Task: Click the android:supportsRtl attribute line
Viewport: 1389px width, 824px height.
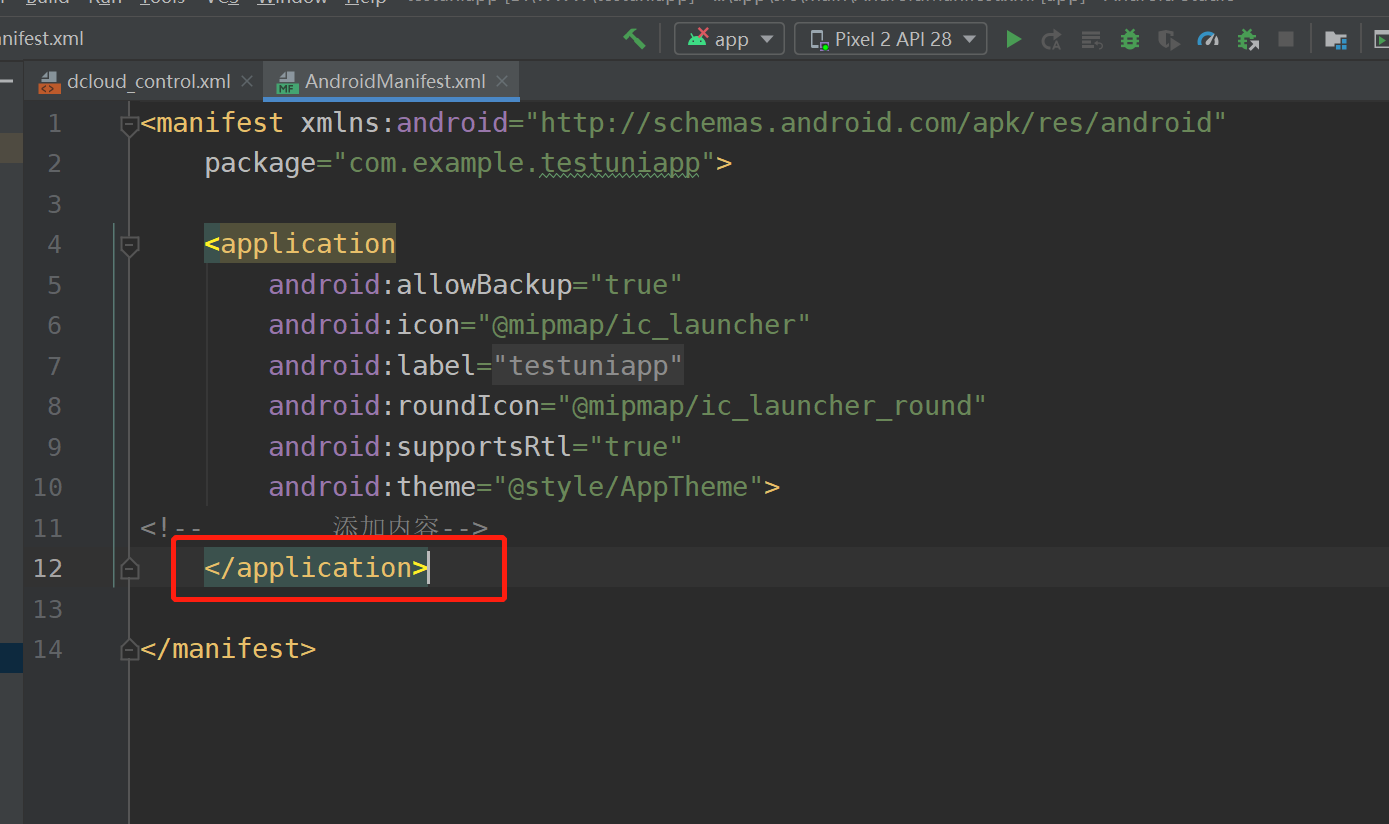Action: pos(475,446)
